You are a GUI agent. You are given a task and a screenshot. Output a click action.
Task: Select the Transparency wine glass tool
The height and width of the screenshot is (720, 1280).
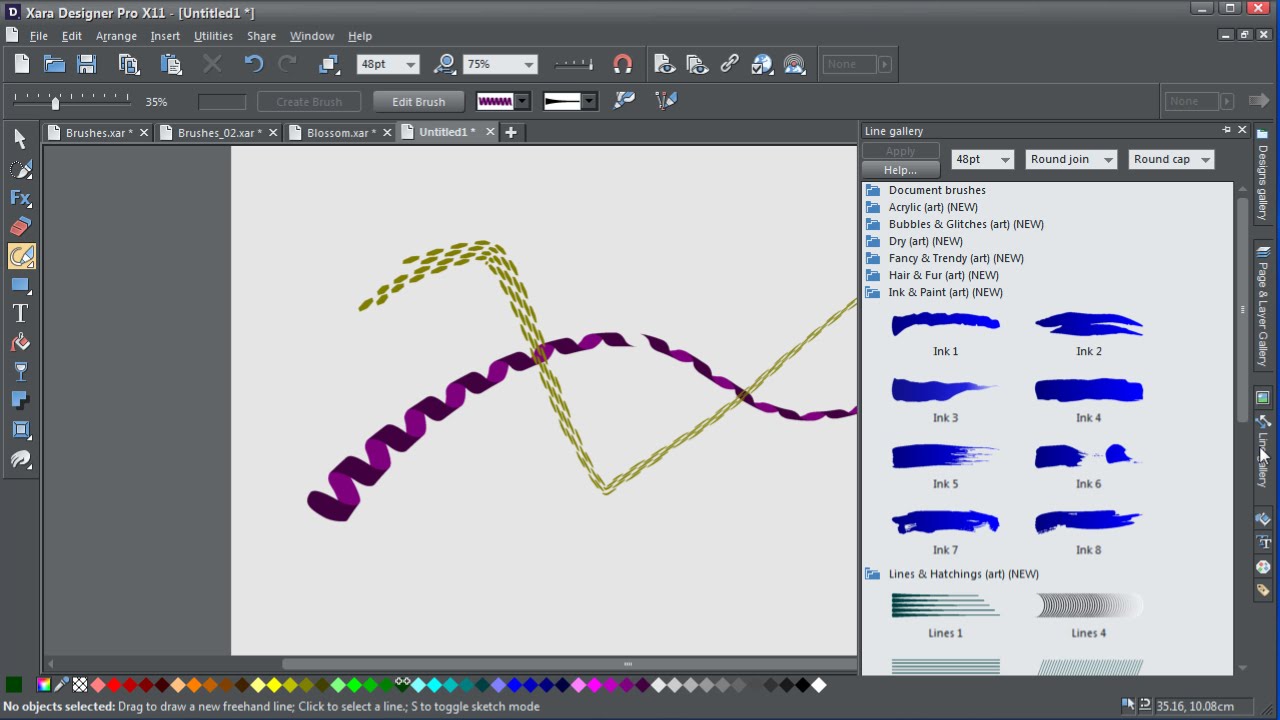20,372
